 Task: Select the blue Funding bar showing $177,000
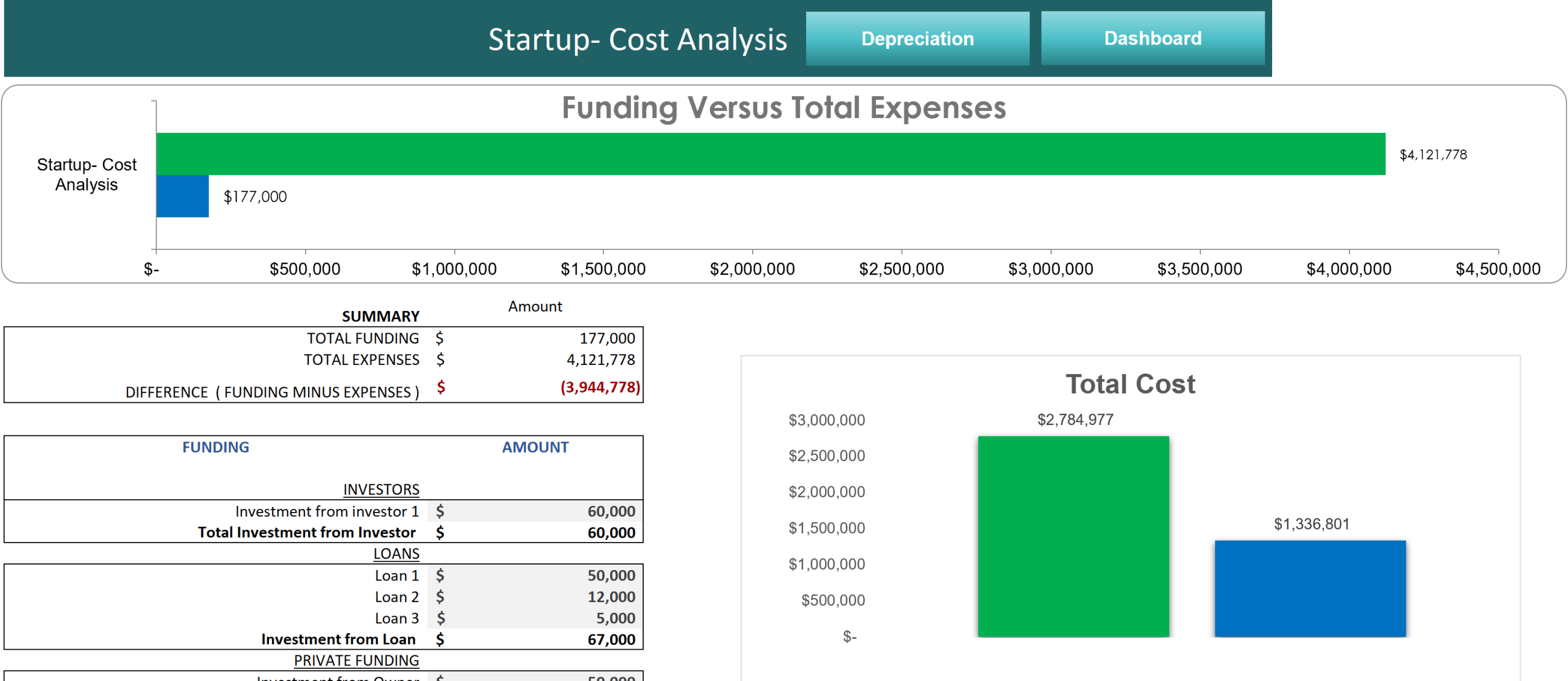(182, 197)
